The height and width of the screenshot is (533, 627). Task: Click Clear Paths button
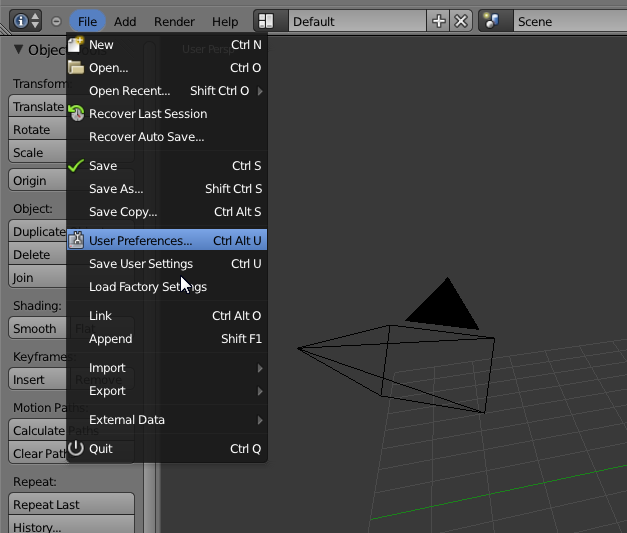point(38,453)
